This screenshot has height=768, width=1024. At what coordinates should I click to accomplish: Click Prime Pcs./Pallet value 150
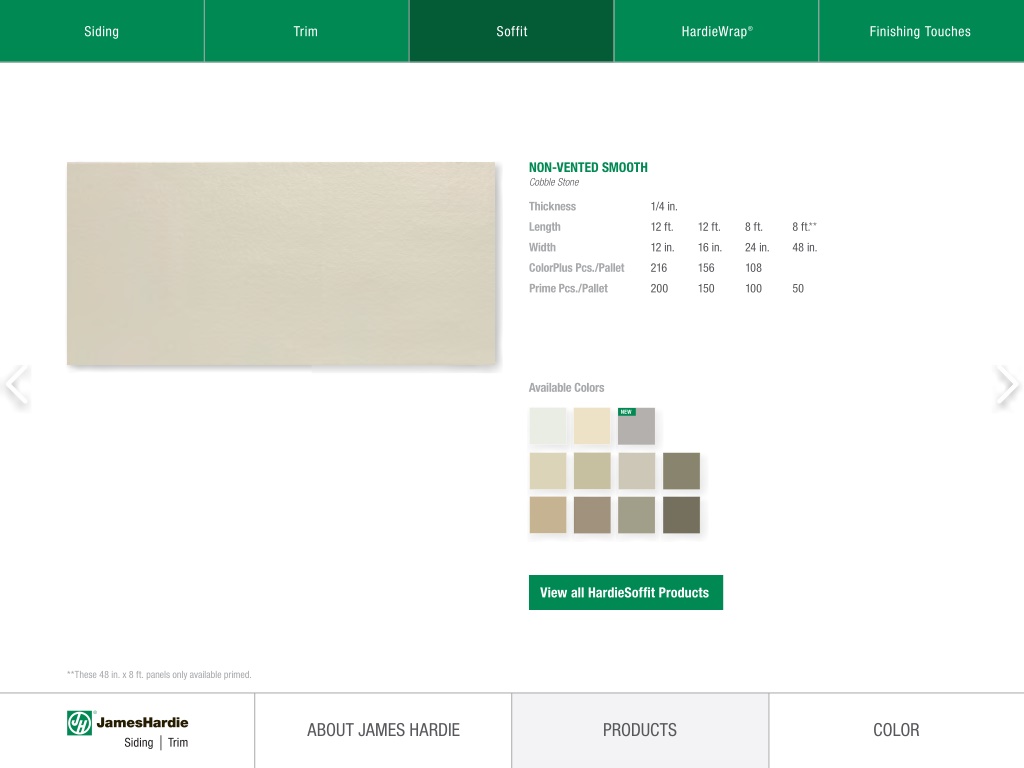[706, 289]
